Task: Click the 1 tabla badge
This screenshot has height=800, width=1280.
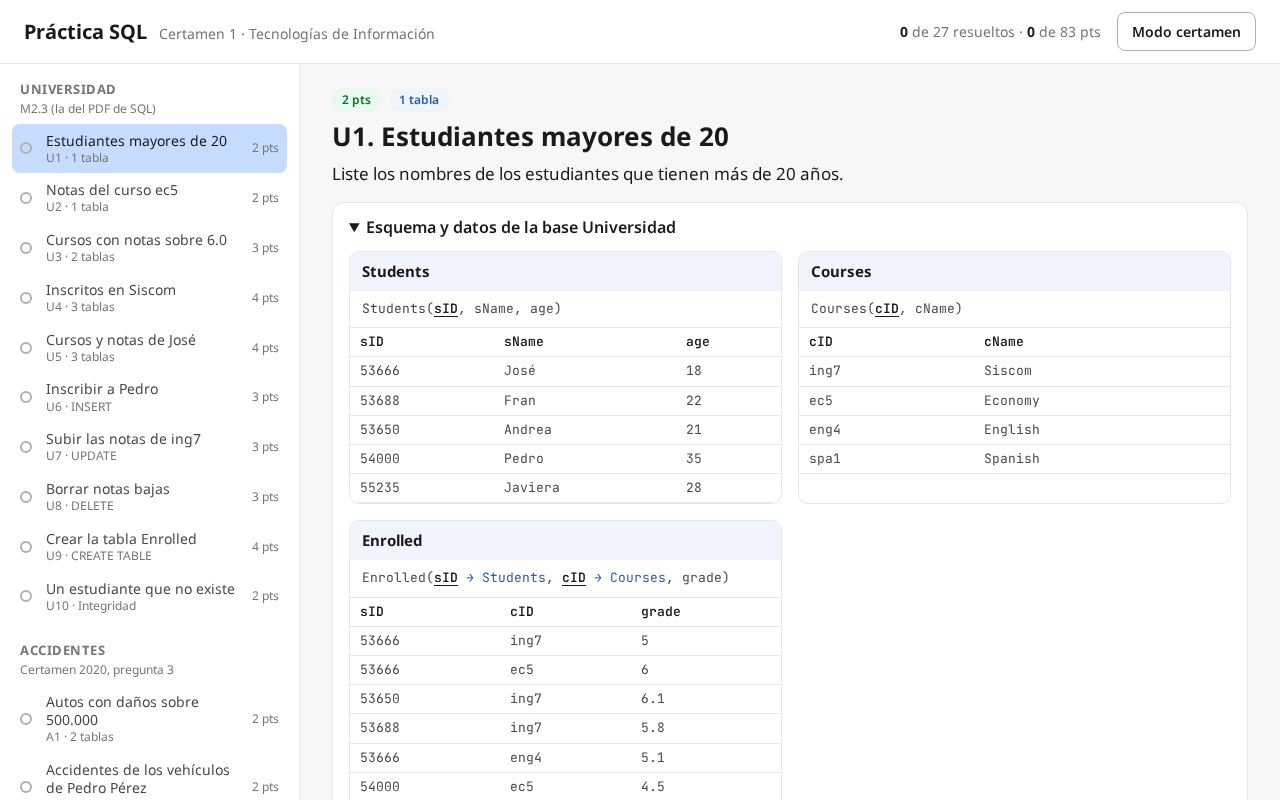Action: 419,100
